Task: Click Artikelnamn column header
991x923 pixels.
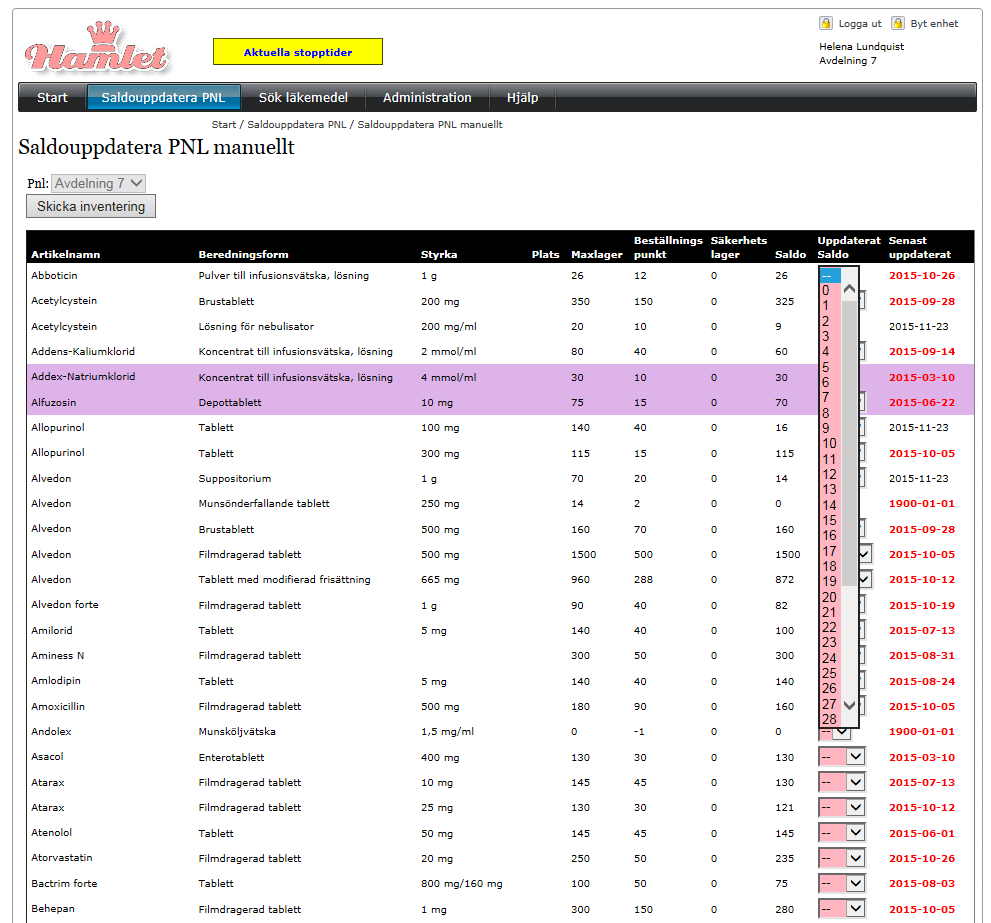Action: pos(66,254)
